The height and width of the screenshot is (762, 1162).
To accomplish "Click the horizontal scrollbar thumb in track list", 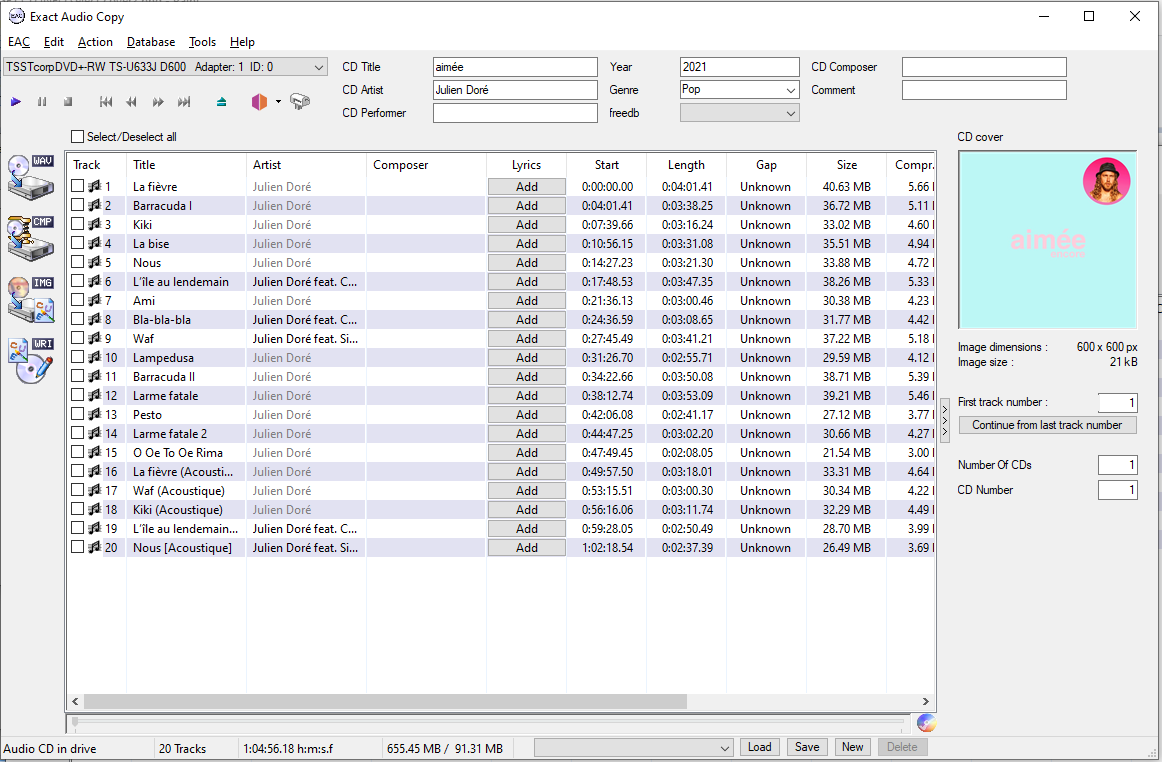I will pos(385,701).
